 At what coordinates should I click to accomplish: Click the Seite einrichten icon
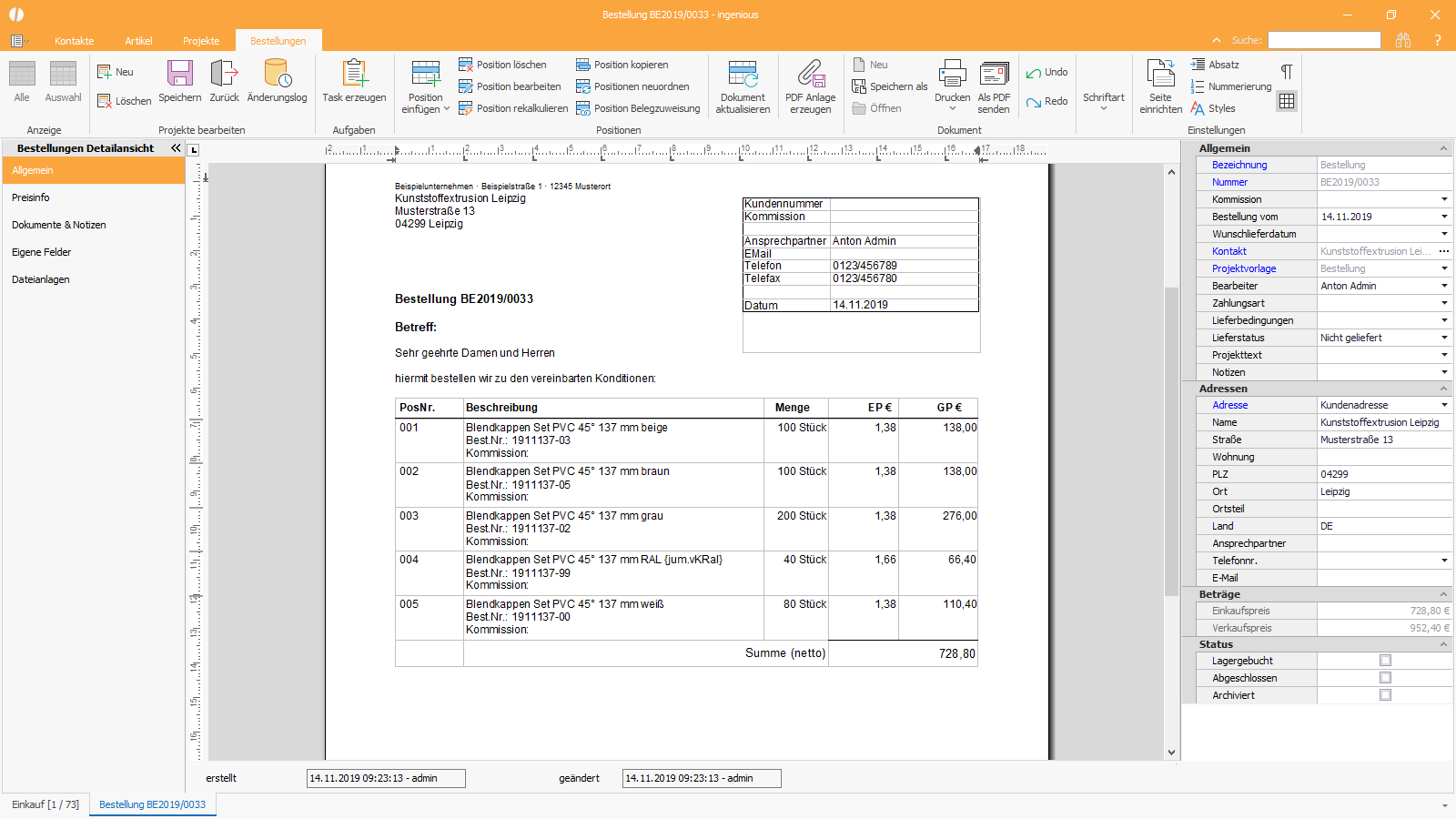click(x=1160, y=75)
